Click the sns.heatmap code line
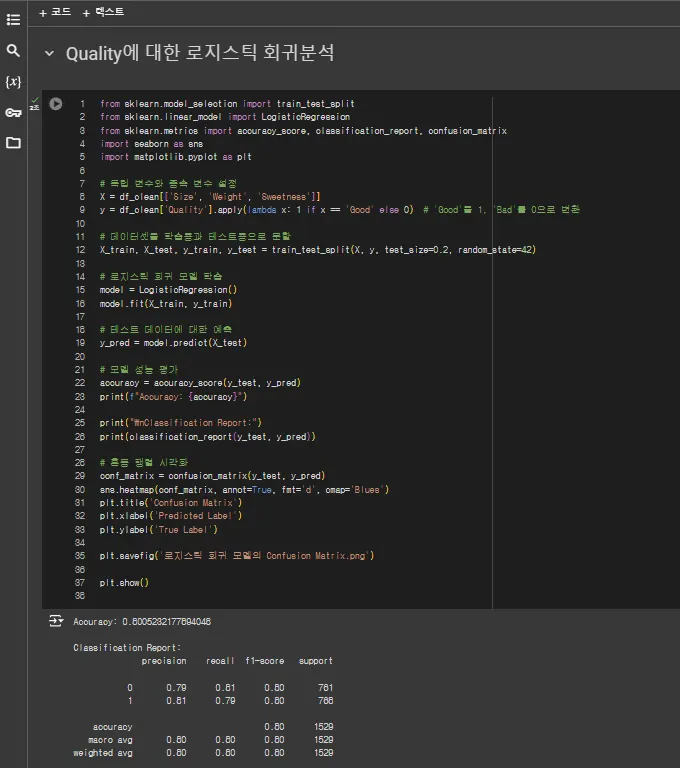The height and width of the screenshot is (768, 680). [x=243, y=489]
